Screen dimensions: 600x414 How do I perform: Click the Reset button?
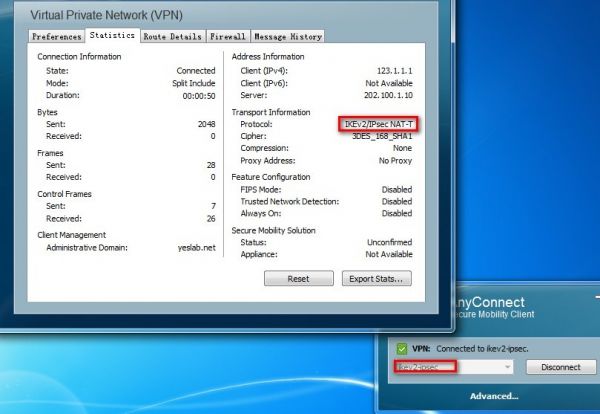(x=298, y=279)
